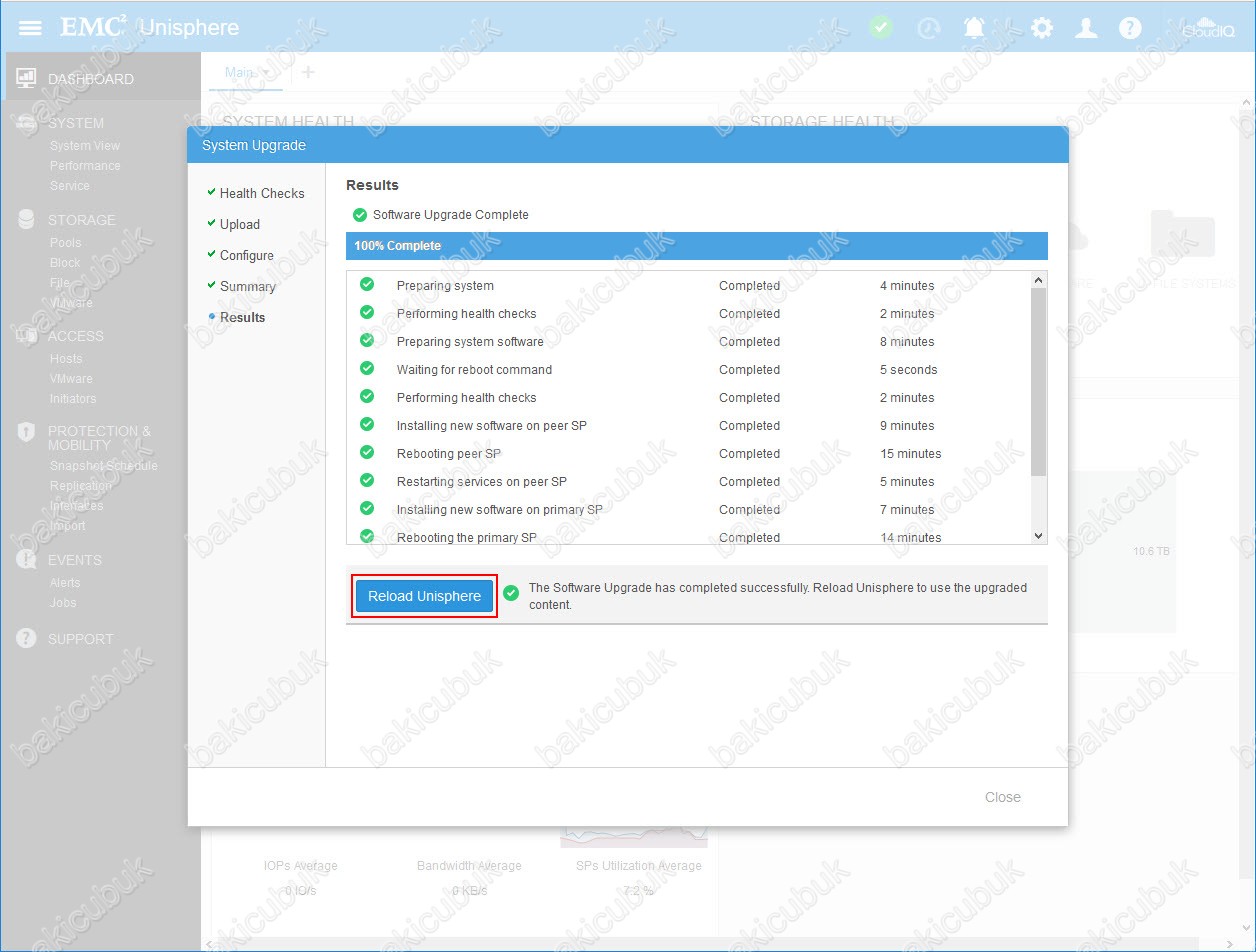Open Performance in sidebar
Viewport: 1256px width, 952px height.
coord(85,166)
